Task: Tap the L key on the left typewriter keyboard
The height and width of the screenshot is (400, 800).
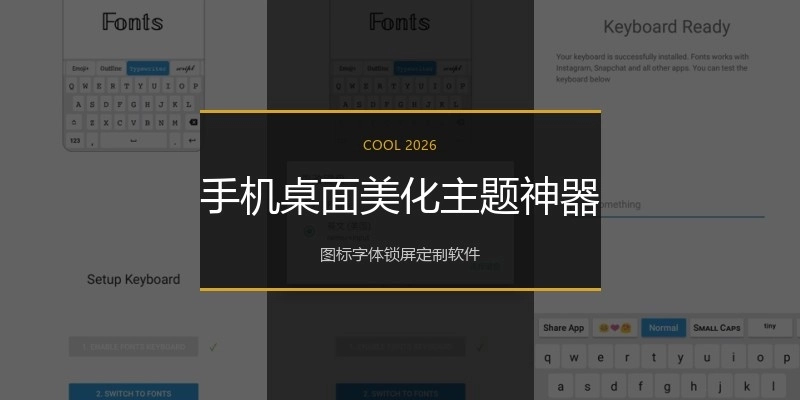Action: 188,105
